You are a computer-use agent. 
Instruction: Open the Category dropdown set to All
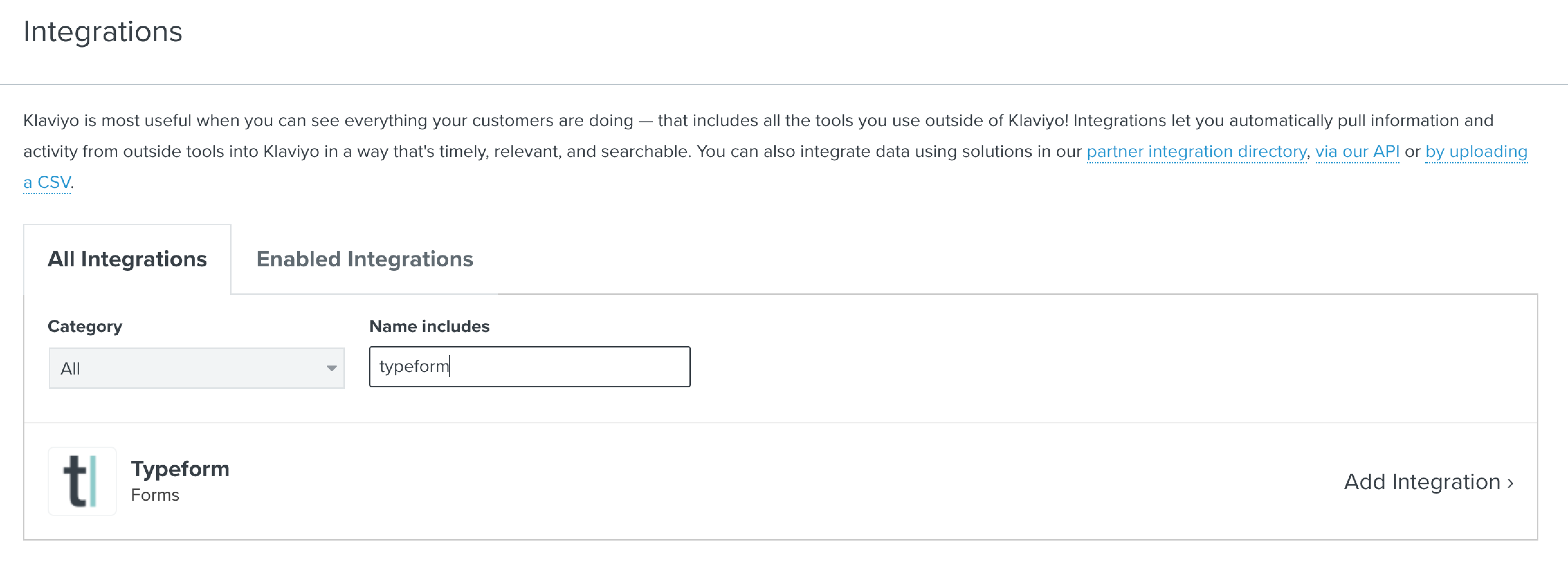[196, 368]
